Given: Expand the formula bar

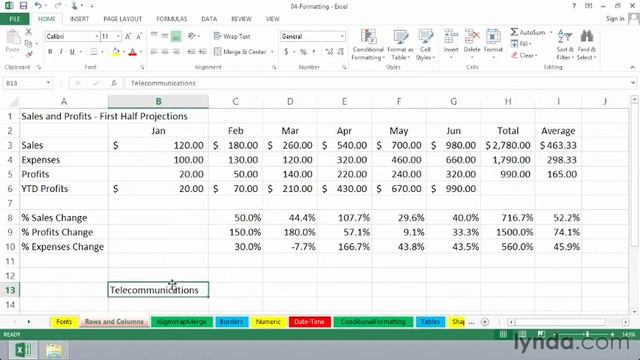Looking at the screenshot, I should coord(633,83).
